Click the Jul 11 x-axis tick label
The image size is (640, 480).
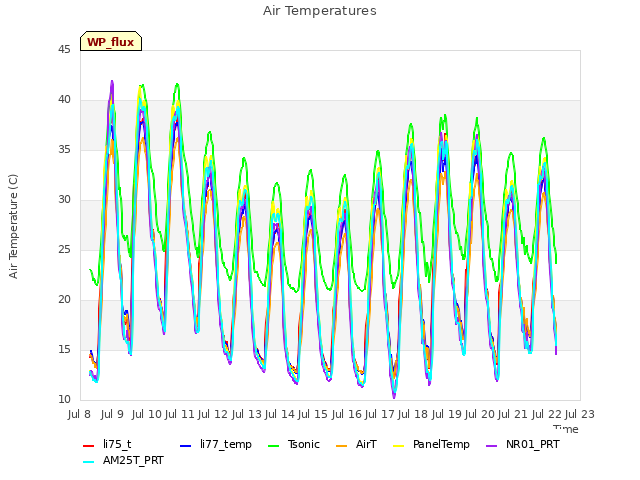[180, 414]
